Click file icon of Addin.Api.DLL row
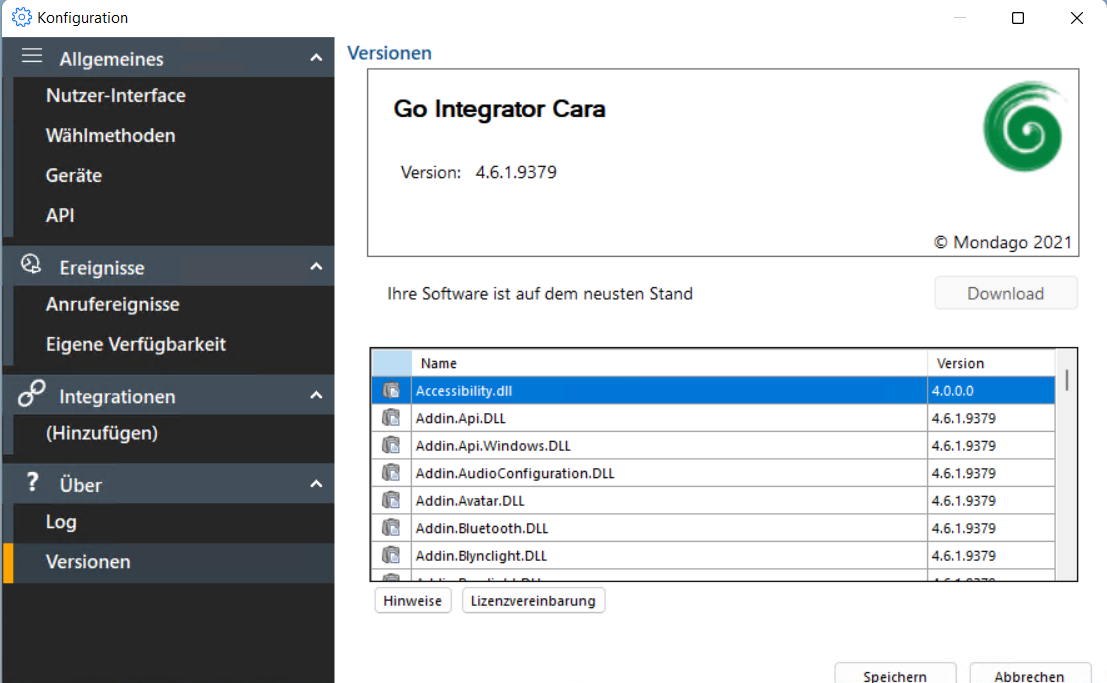Viewport: 1107px width, 683px height. tap(391, 417)
